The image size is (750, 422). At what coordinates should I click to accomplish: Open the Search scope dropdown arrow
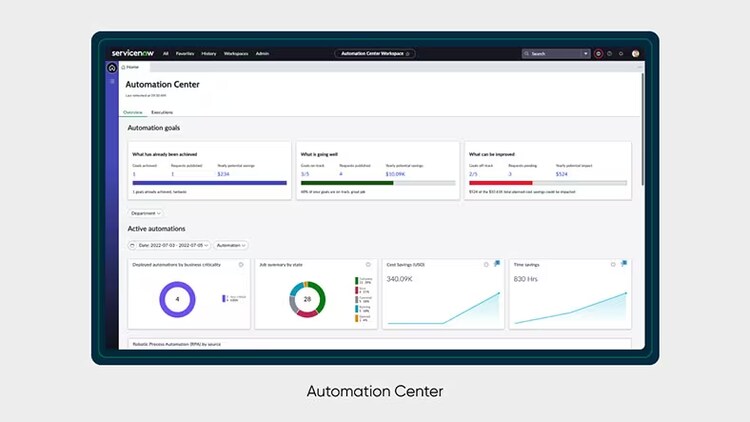tap(585, 54)
